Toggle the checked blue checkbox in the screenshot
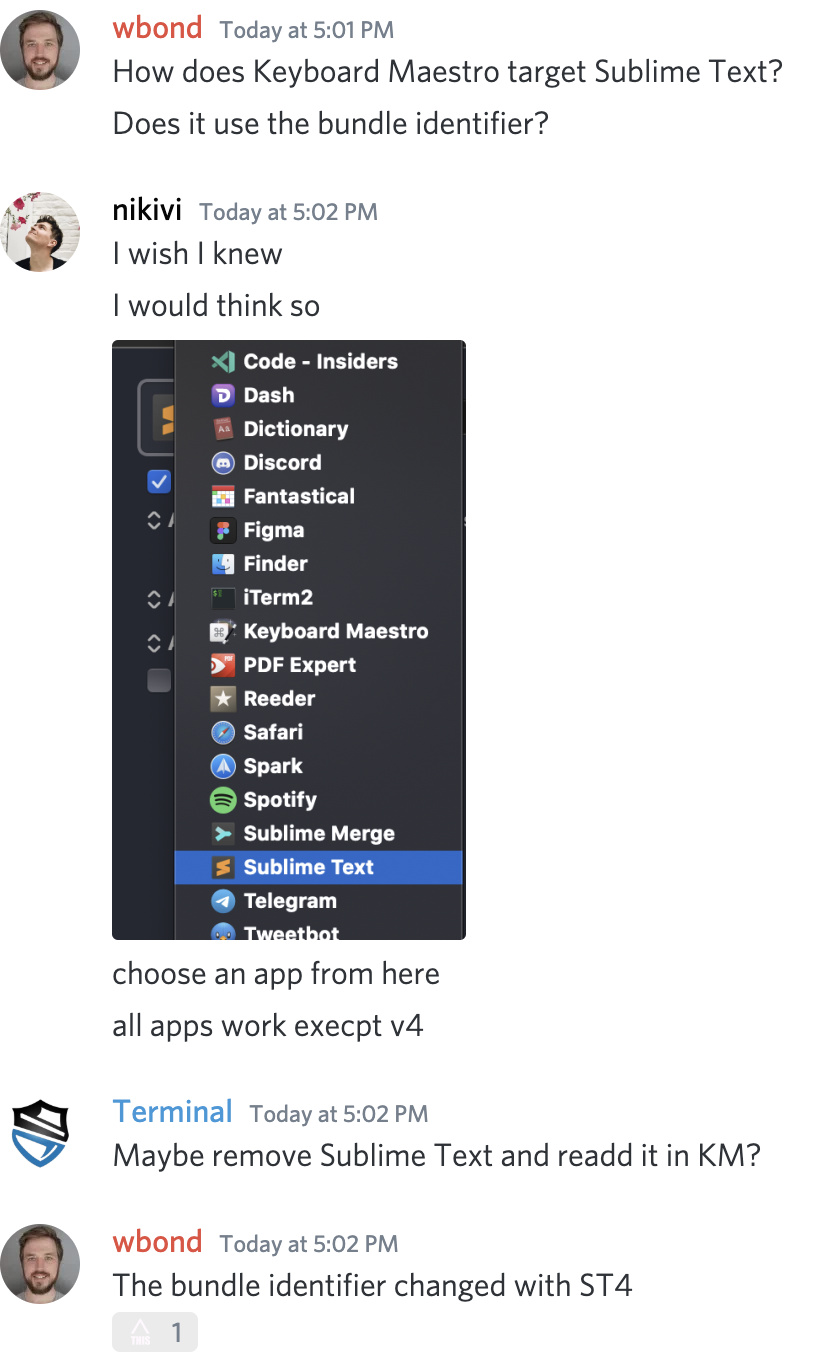 [159, 482]
